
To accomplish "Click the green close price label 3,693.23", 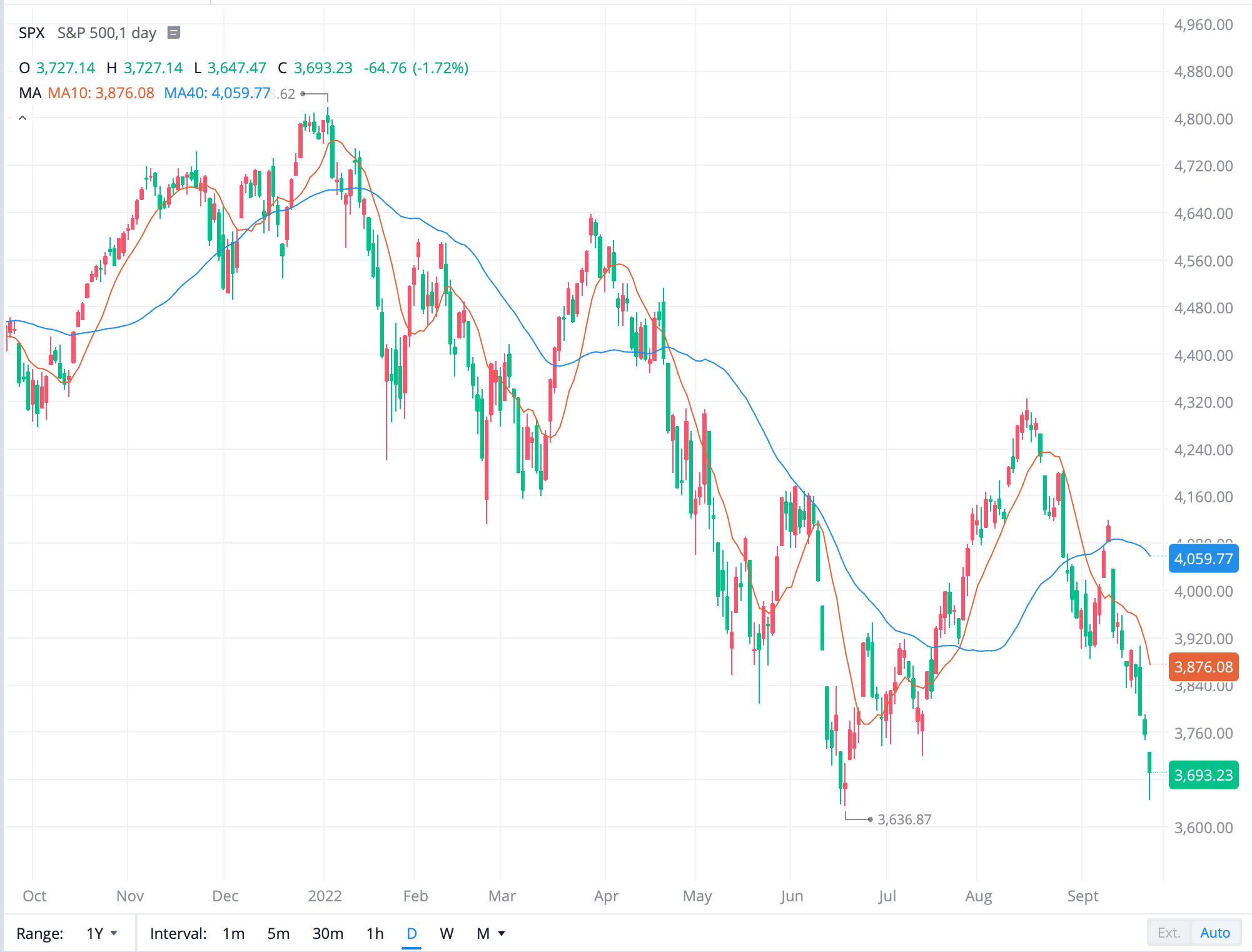I will coord(1203,775).
